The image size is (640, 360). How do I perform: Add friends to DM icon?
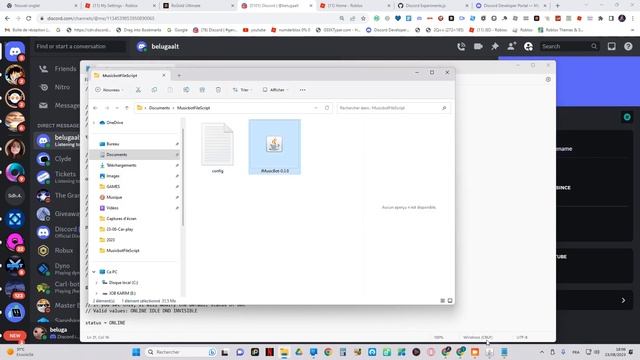coord(511,47)
